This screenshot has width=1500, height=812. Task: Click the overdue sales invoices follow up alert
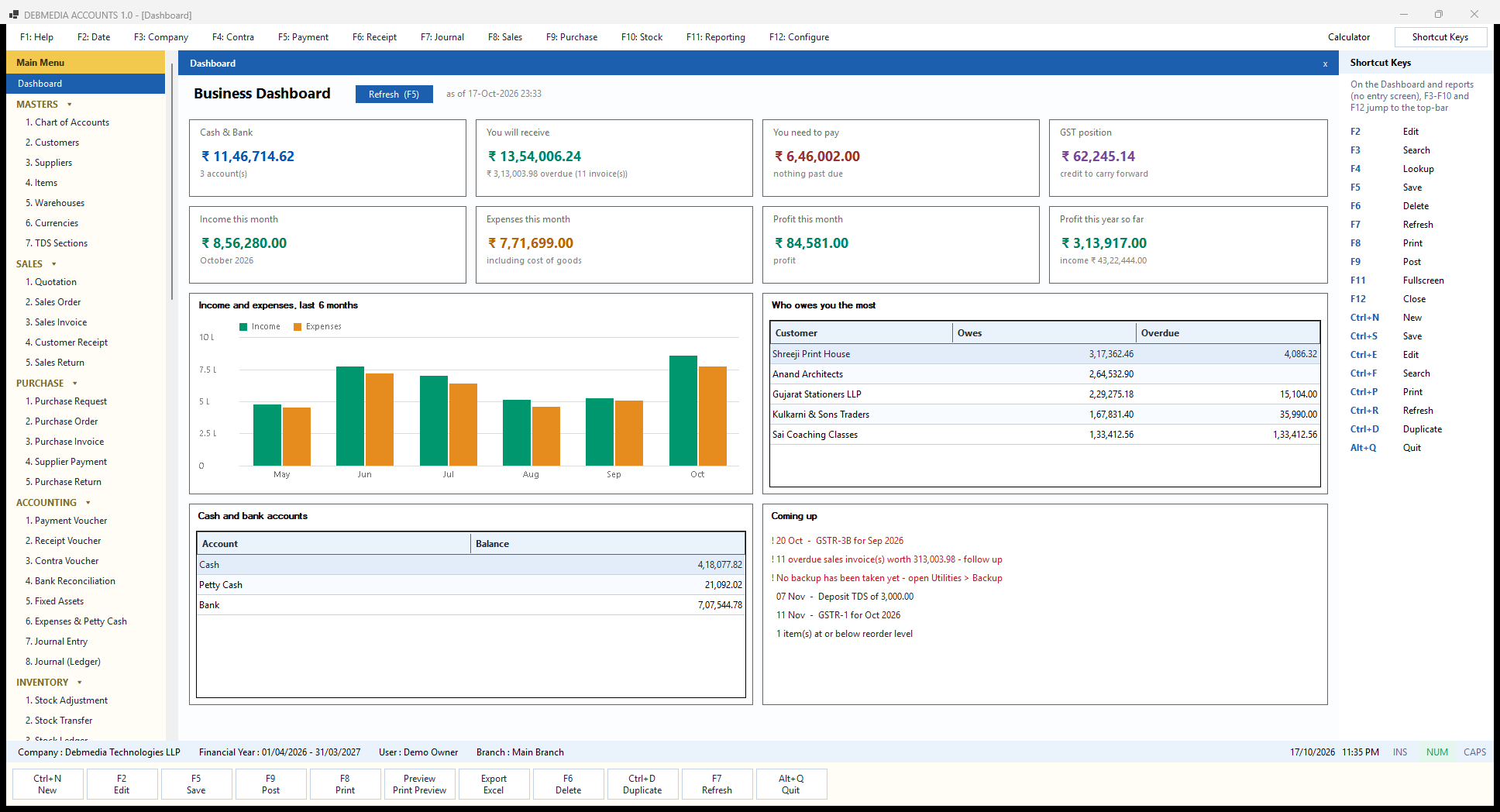click(887, 559)
